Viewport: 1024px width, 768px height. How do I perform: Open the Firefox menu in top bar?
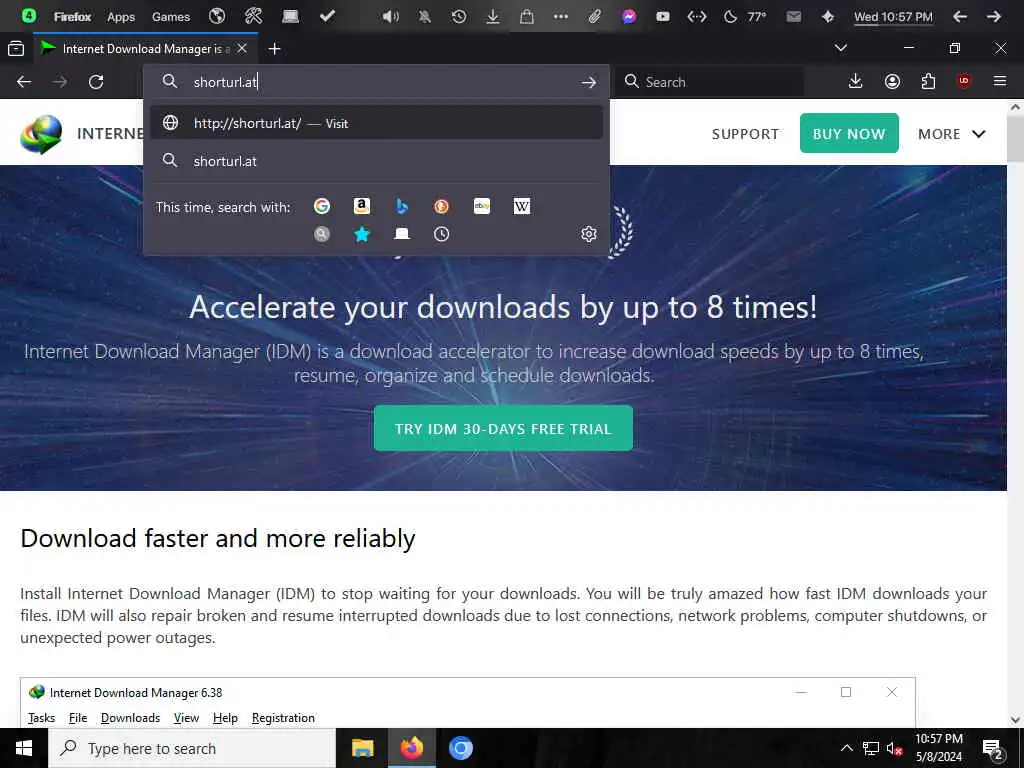click(x=72, y=17)
